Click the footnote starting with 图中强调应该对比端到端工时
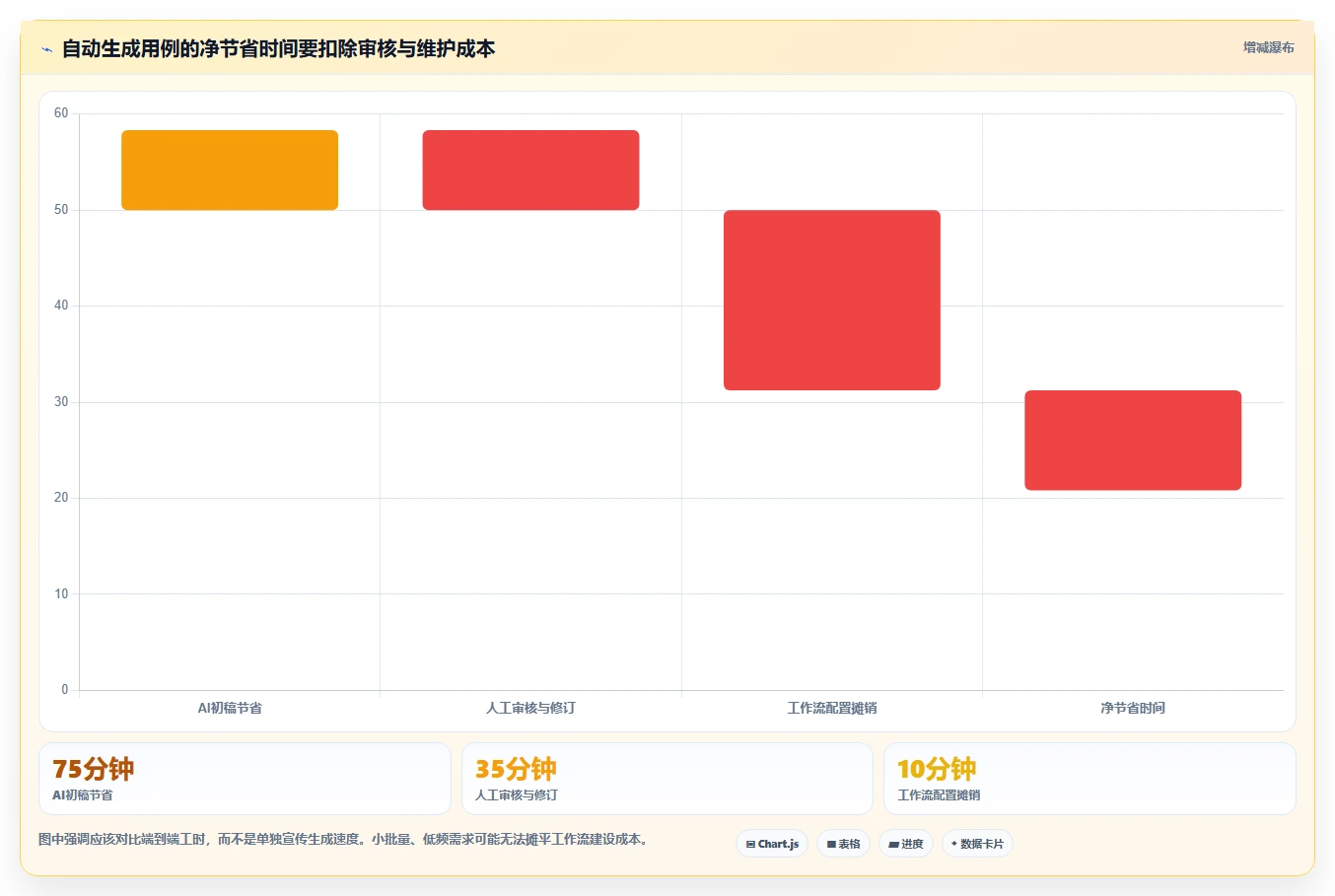1335x896 pixels. pos(345,840)
